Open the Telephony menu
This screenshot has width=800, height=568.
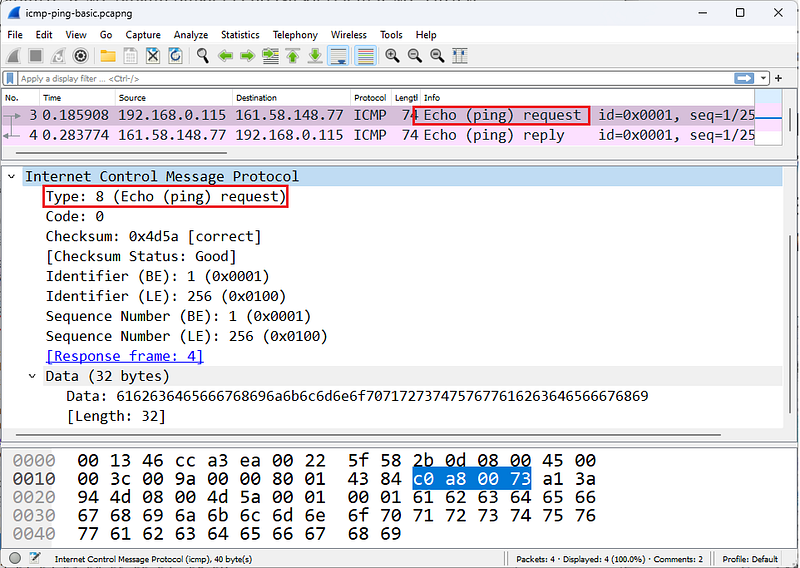[295, 35]
